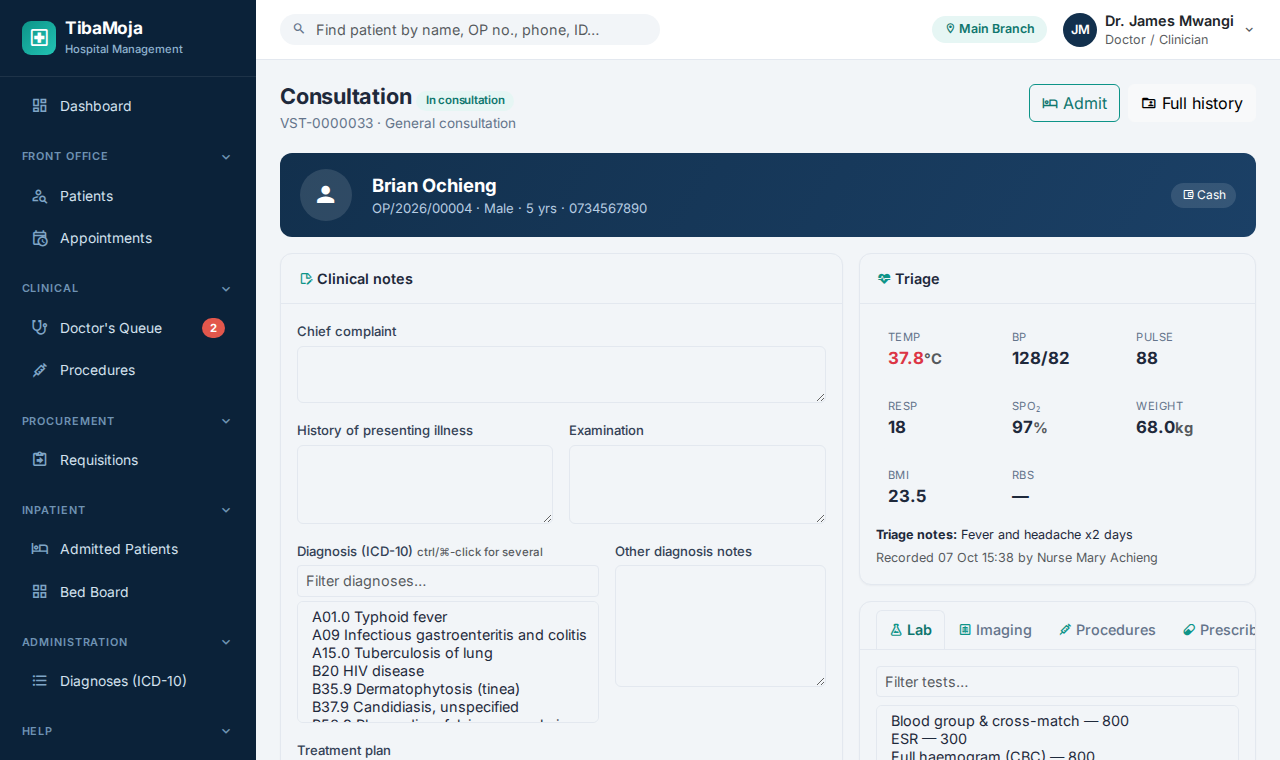Click the Cash payment badge
Screen dimensions: 1280x760
pos(1203,195)
